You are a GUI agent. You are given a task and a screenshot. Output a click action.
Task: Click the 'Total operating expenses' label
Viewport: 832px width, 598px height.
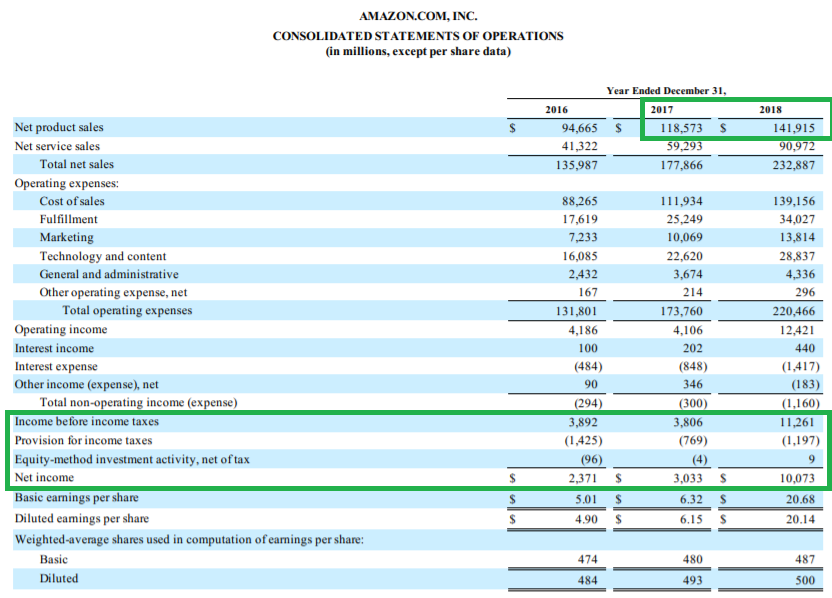127,310
